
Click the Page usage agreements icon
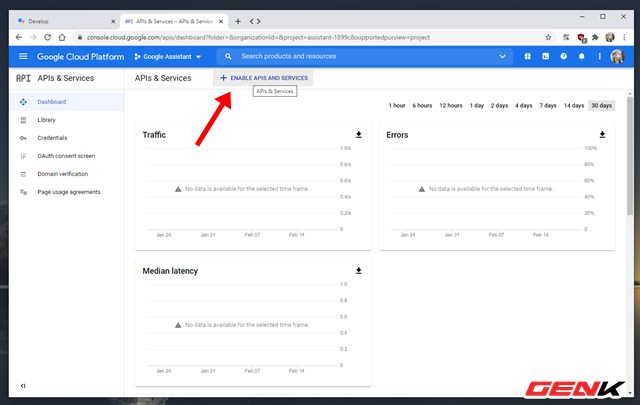click(x=23, y=192)
